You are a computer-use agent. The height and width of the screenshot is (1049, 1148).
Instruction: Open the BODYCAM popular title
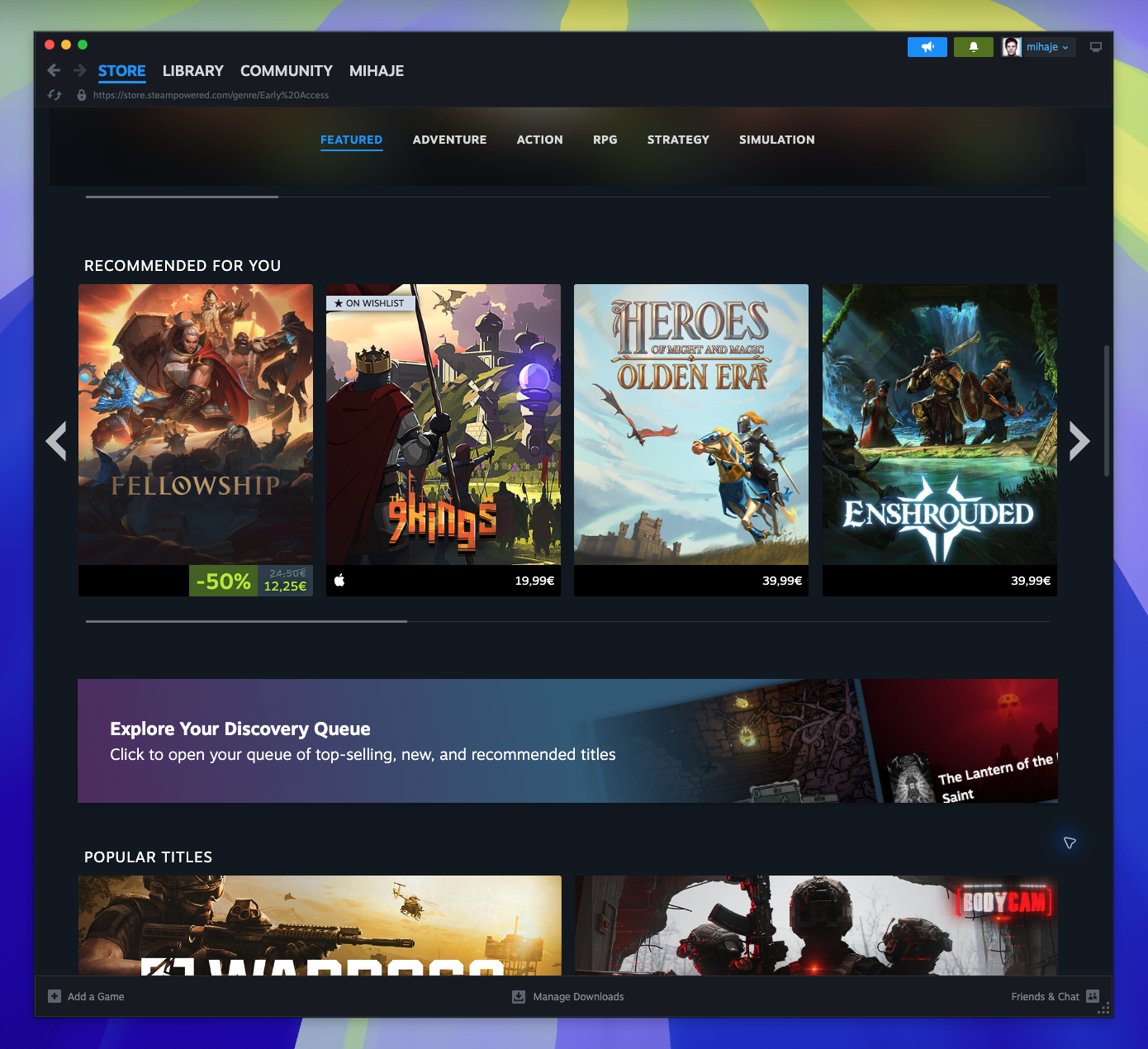(x=816, y=925)
